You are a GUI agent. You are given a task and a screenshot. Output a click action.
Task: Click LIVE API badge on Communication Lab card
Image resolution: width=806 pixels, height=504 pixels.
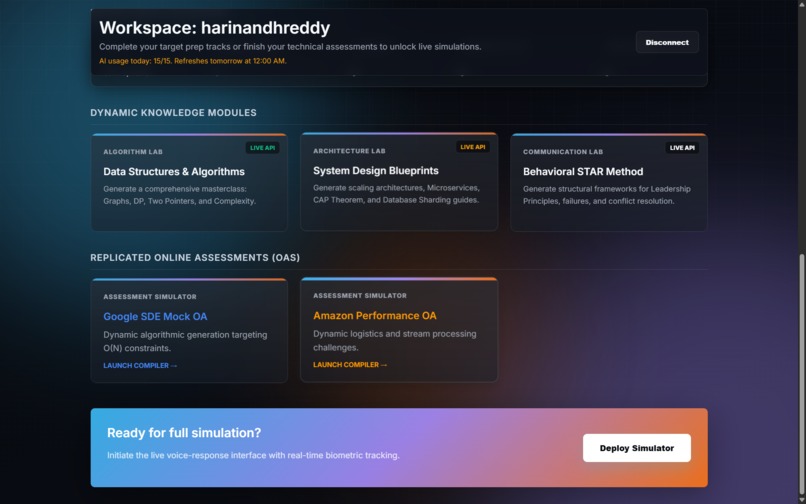tap(682, 148)
